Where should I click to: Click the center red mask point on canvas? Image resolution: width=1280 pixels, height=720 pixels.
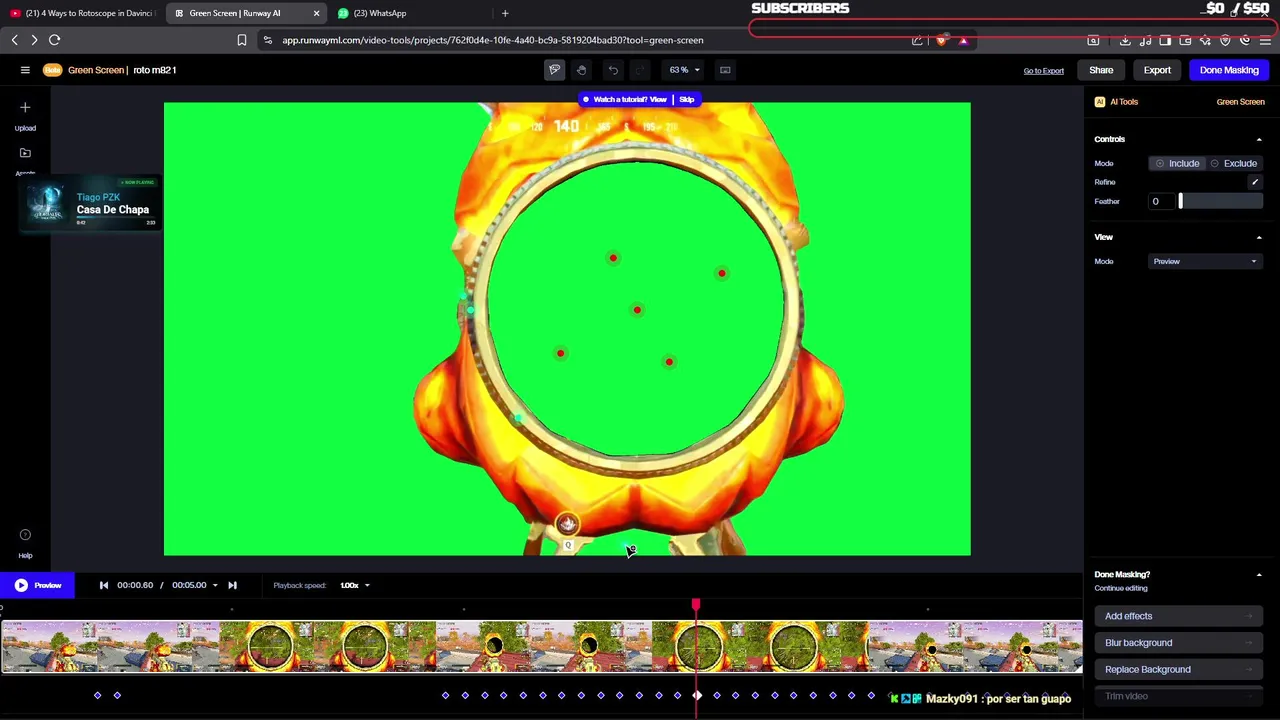(x=637, y=310)
